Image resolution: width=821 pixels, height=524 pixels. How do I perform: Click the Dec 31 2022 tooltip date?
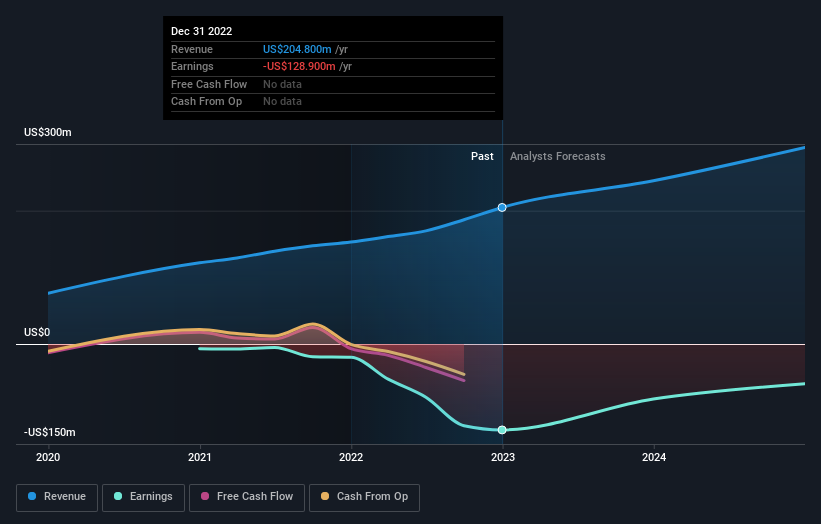202,31
